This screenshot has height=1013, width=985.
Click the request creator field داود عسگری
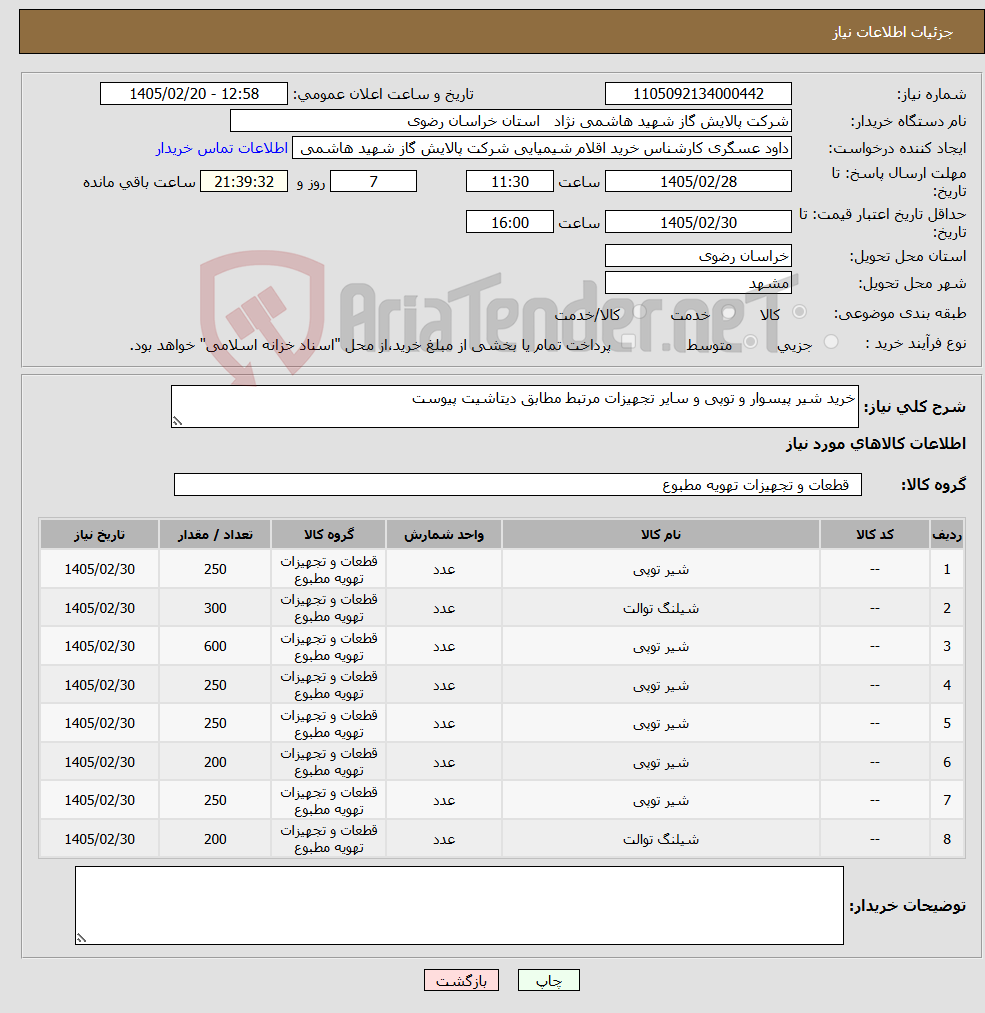542,148
